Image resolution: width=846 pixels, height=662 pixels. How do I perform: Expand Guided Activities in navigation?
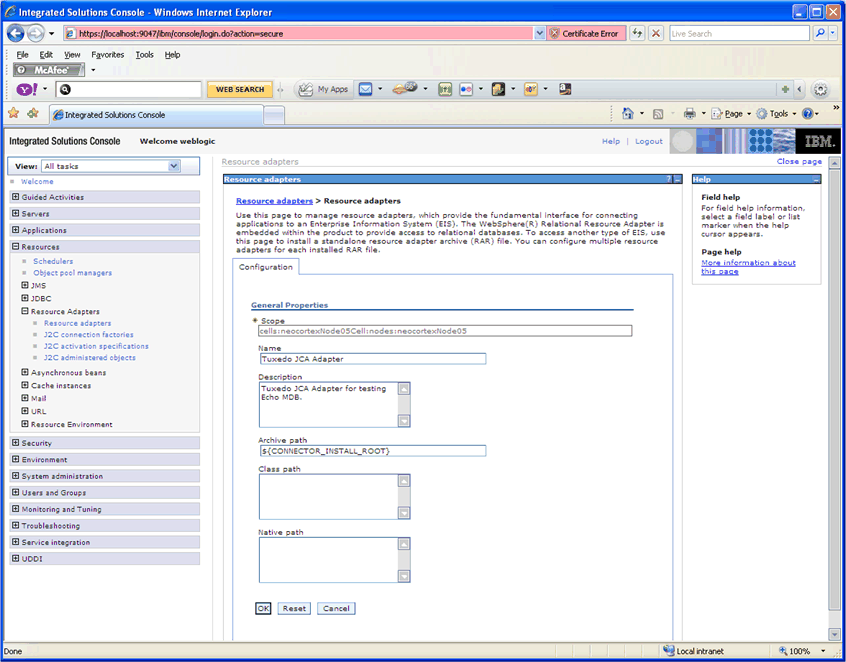[x=16, y=197]
